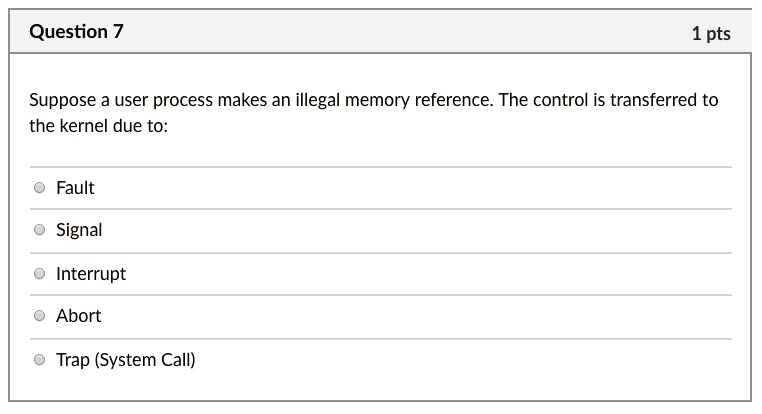Select the Trap (System Call) radio button
This screenshot has height=414, width=762.
coord(40,359)
